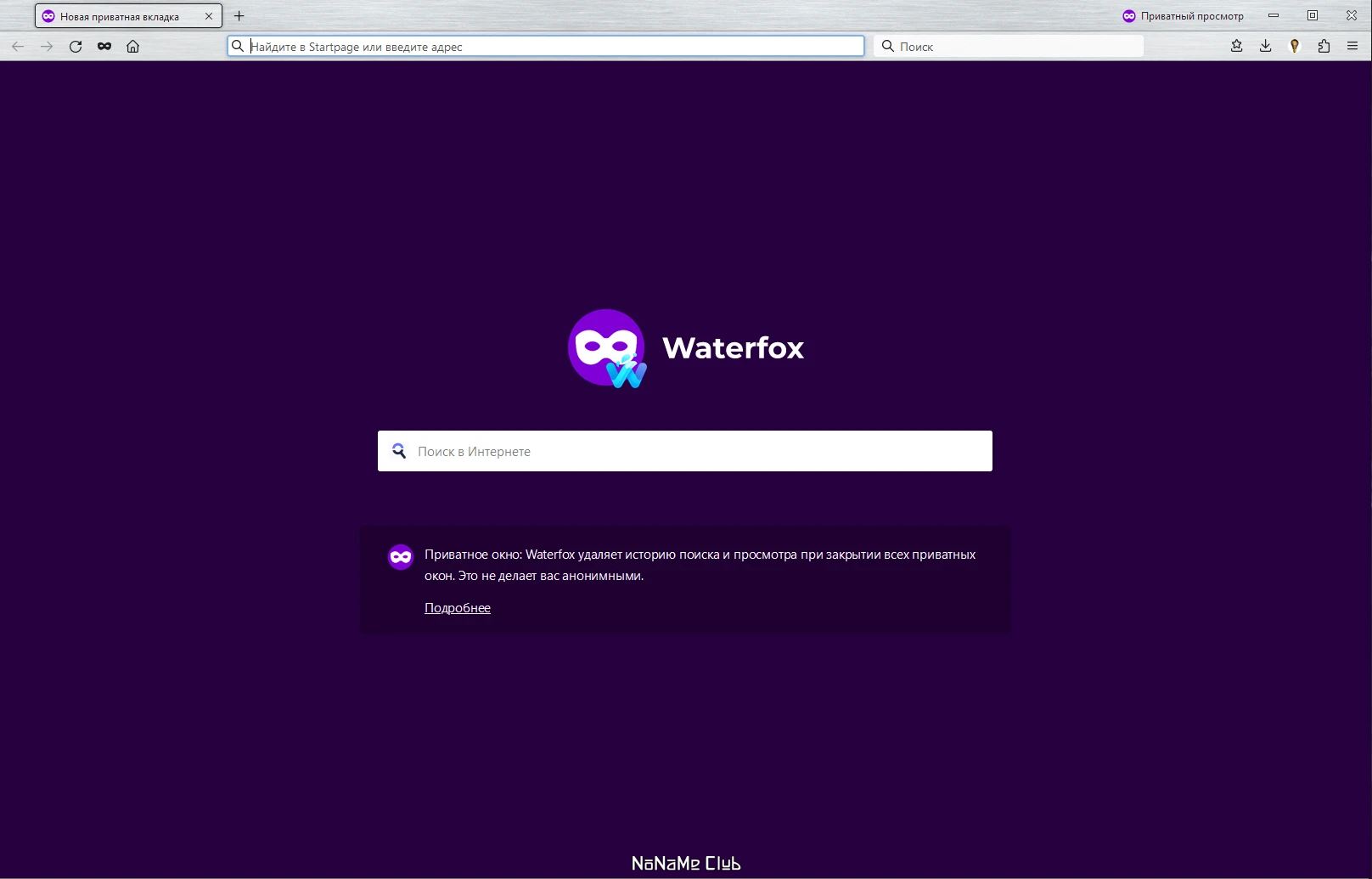
Task: Click mask icon beside 'Приватное окно' notice
Action: point(401,557)
